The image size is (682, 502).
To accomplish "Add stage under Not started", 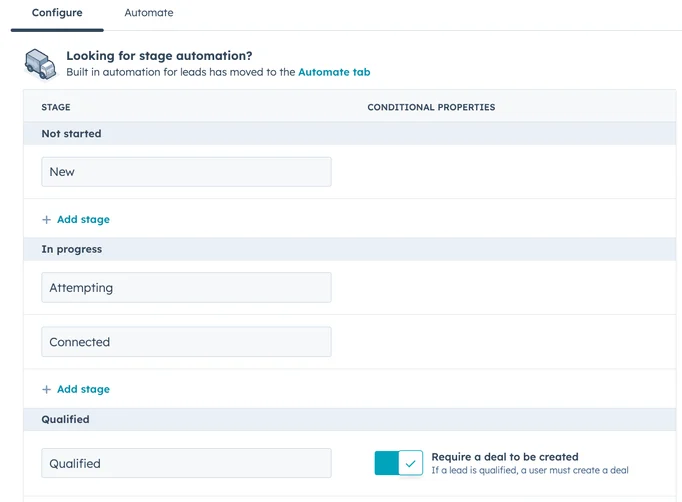I will 83,219.
